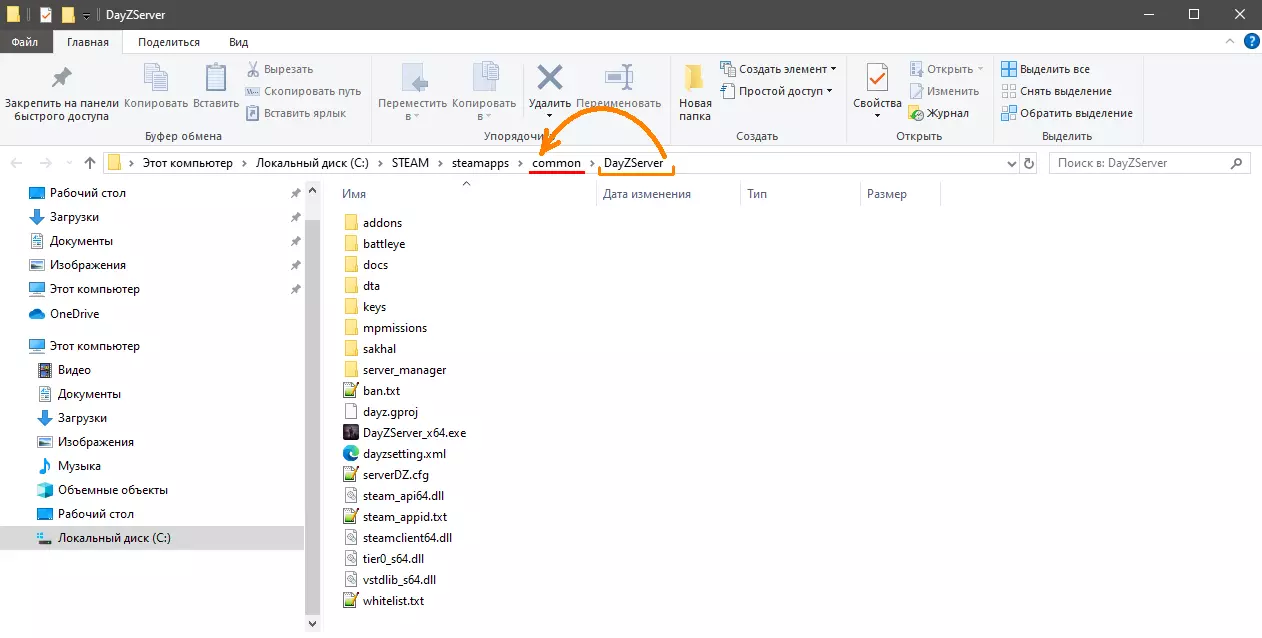The height and width of the screenshot is (638, 1262).
Task: Refresh the folder view
Action: coord(1029,163)
